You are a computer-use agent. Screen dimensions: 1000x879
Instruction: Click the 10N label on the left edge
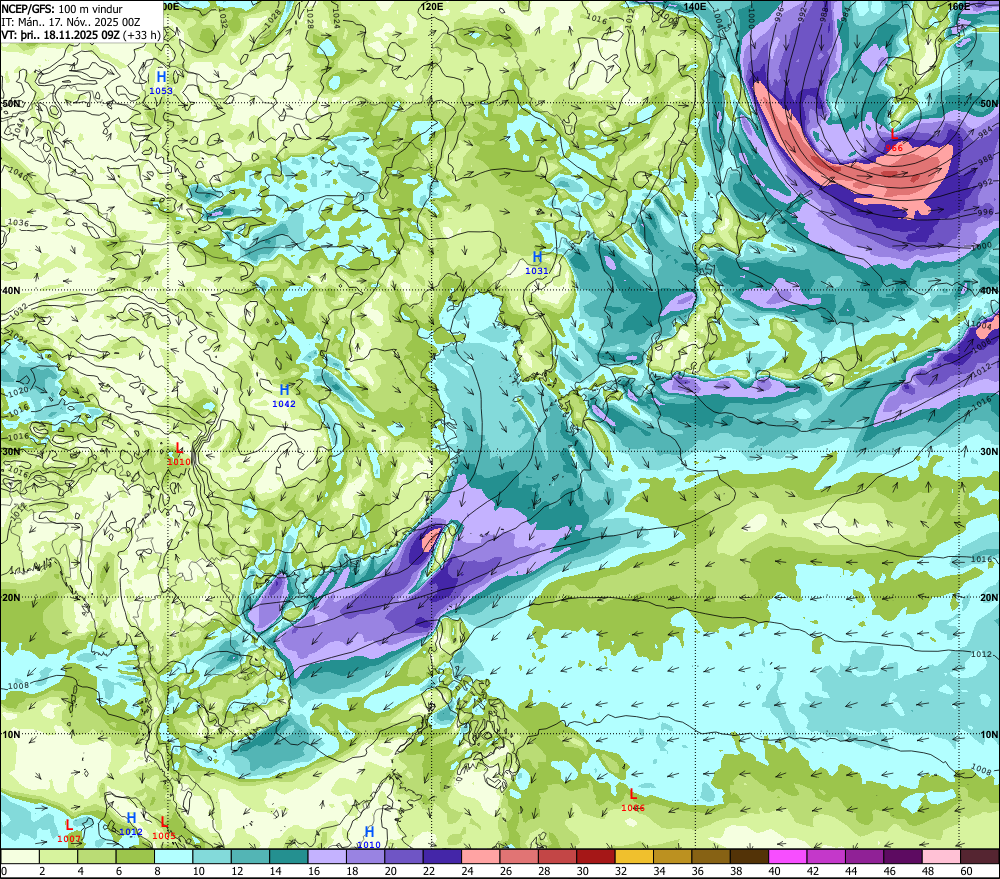[x=11, y=734]
